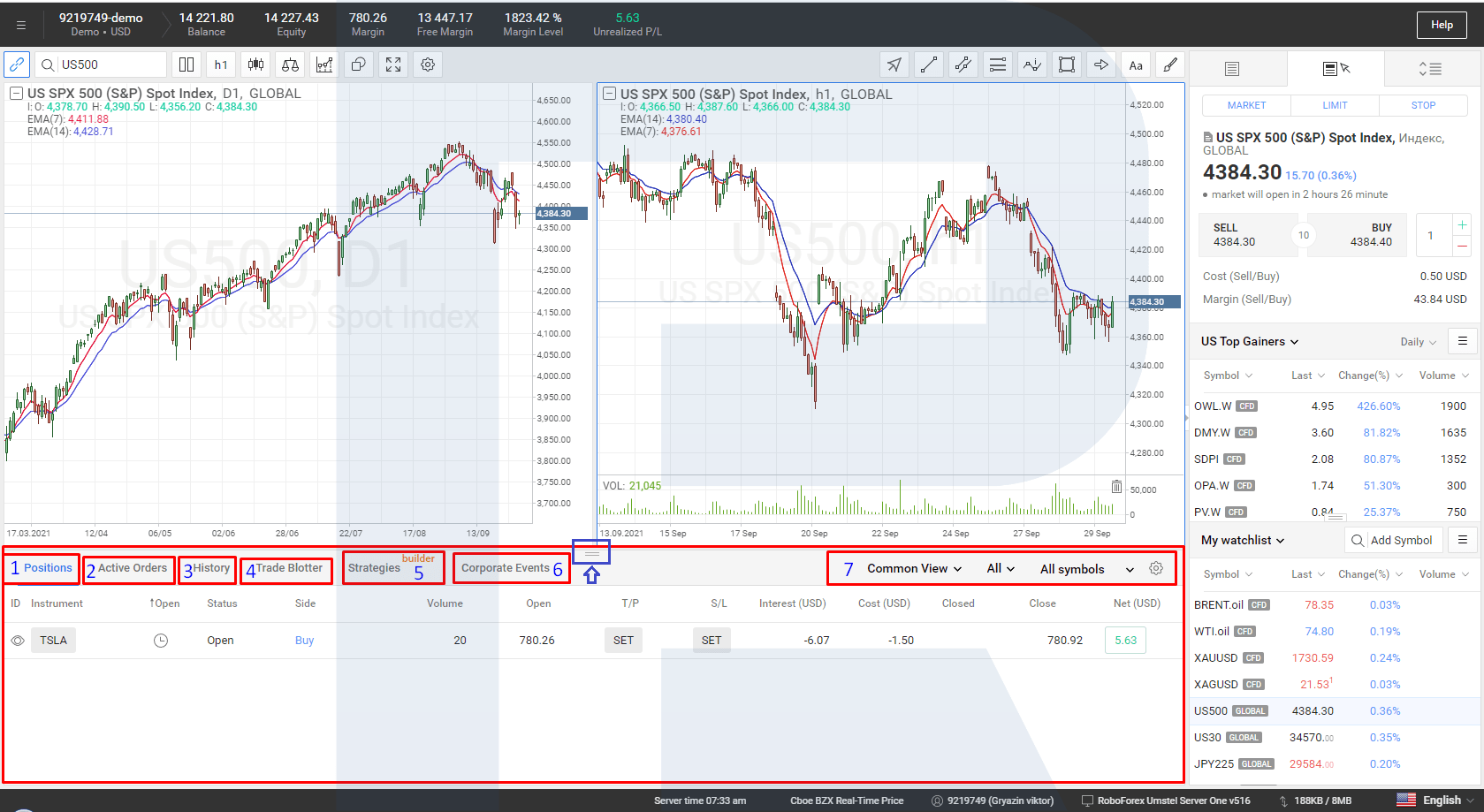Click BUY at 4384.40
Image resolution: width=1484 pixels, height=812 pixels.
click(1358, 235)
